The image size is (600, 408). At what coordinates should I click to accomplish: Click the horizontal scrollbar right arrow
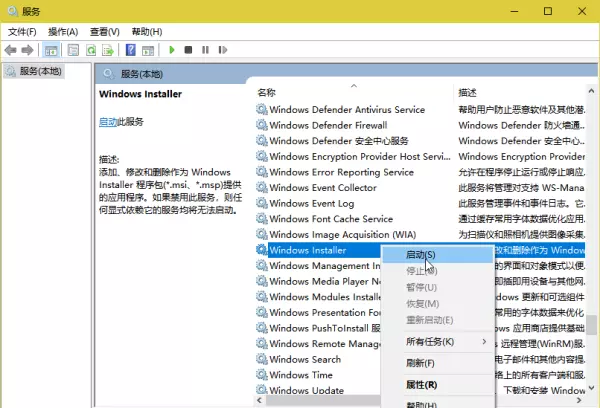(x=579, y=400)
